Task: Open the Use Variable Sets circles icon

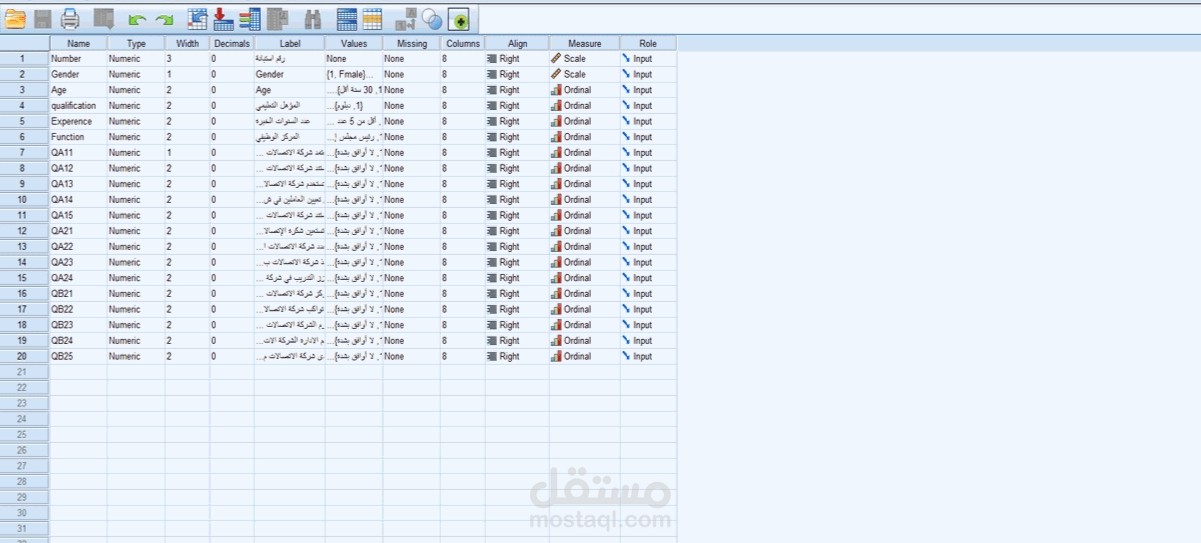Action: [432, 18]
